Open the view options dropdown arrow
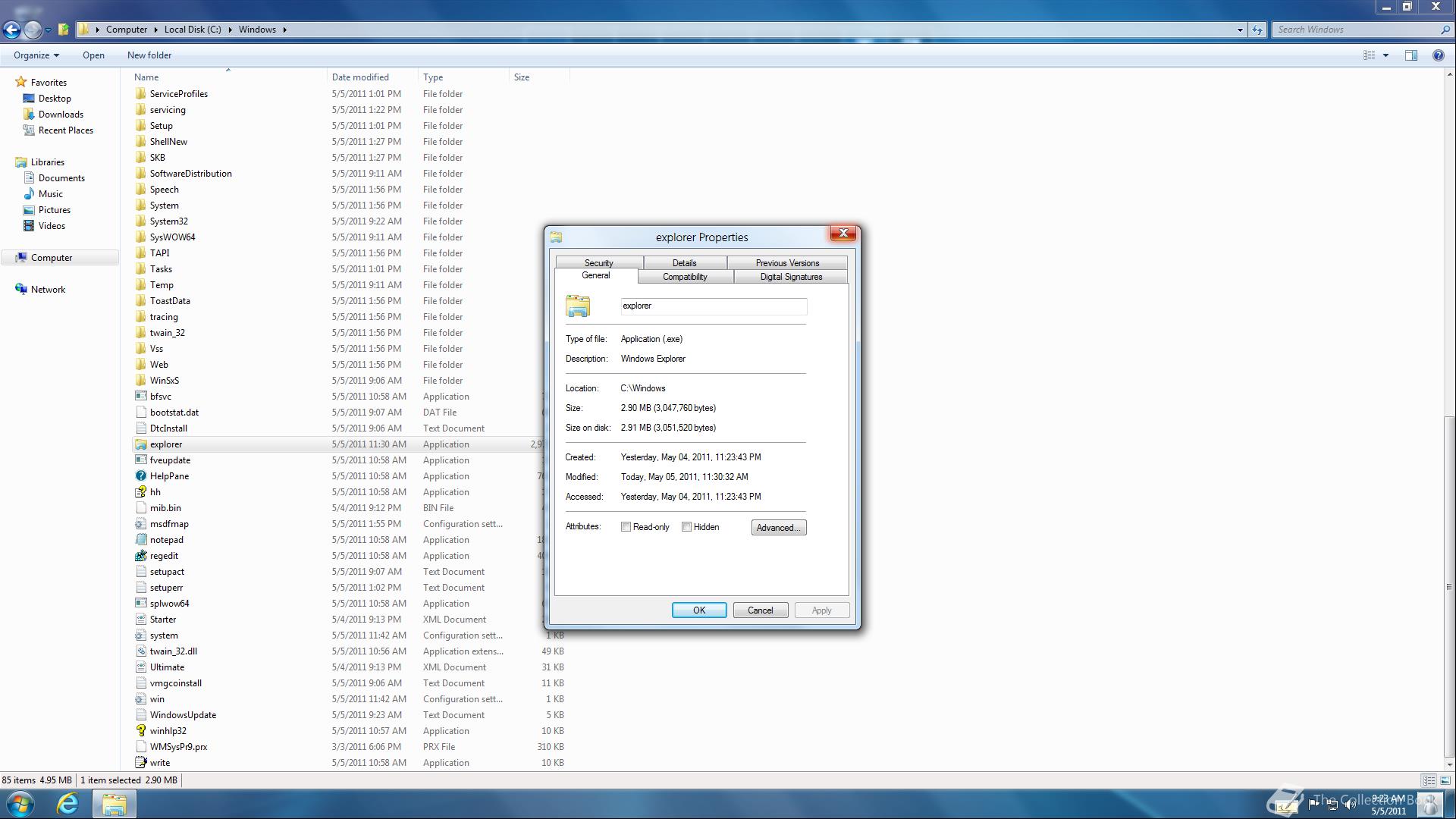Viewport: 1456px width, 819px height. [1385, 55]
